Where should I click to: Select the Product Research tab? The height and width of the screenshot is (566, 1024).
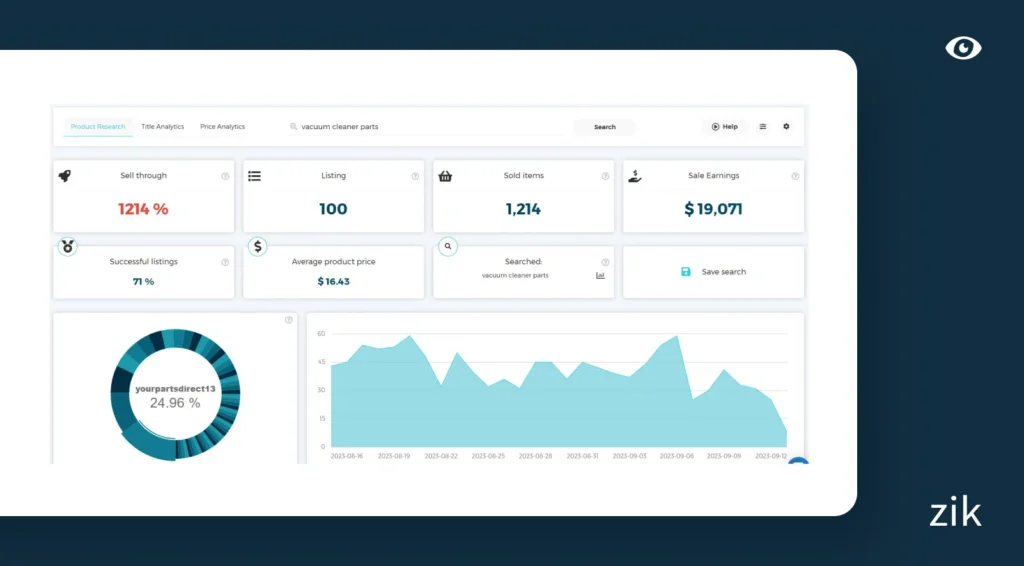(98, 127)
